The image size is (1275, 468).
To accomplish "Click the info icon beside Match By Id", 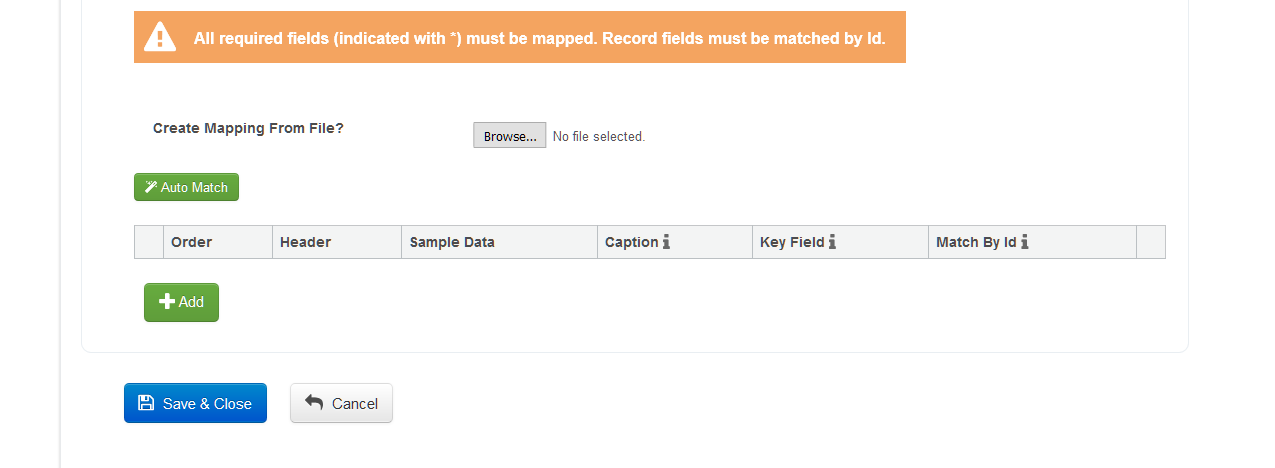I will (1025, 242).
